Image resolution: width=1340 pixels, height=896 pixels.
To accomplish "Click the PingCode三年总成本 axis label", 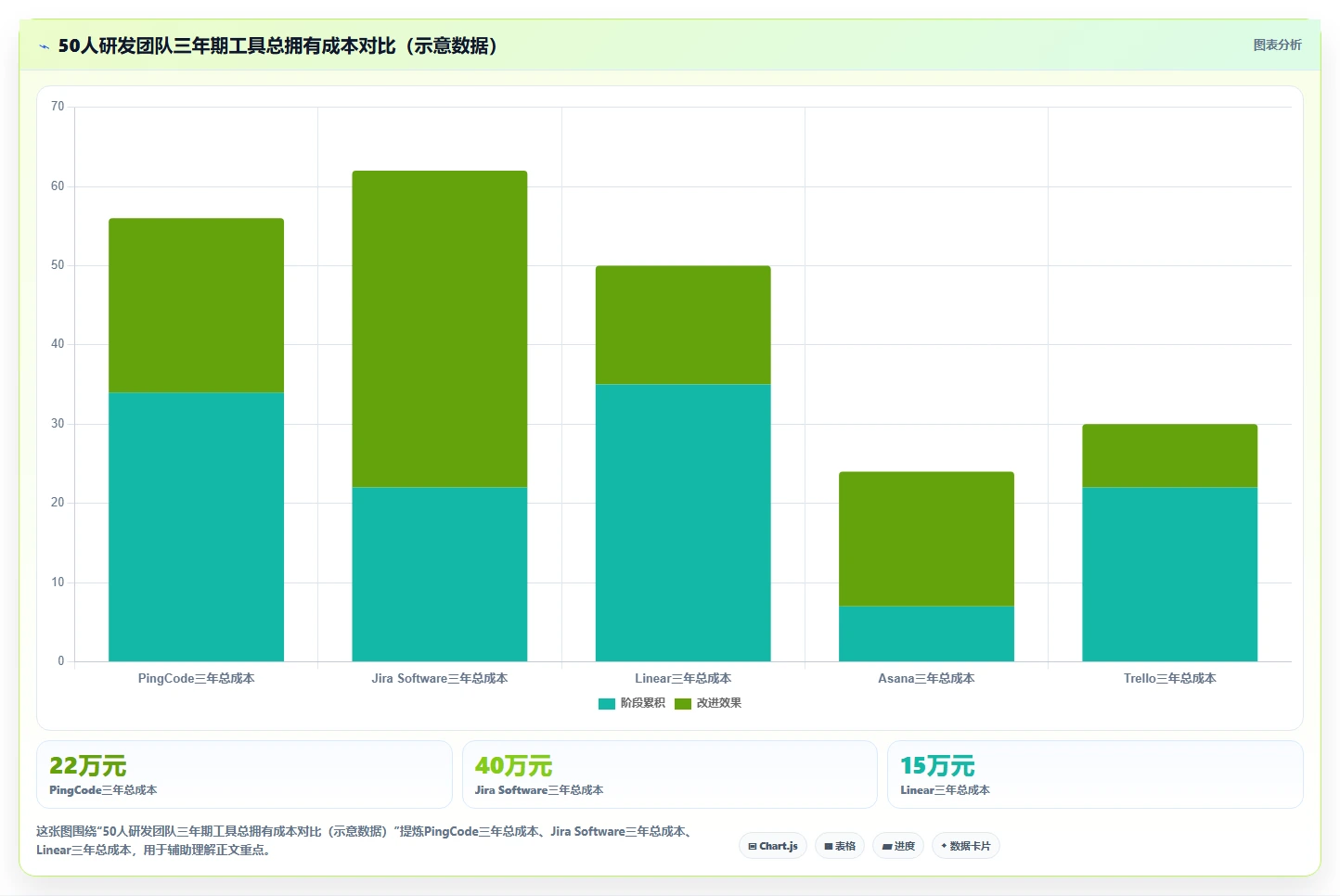I will pyautogui.click(x=197, y=679).
